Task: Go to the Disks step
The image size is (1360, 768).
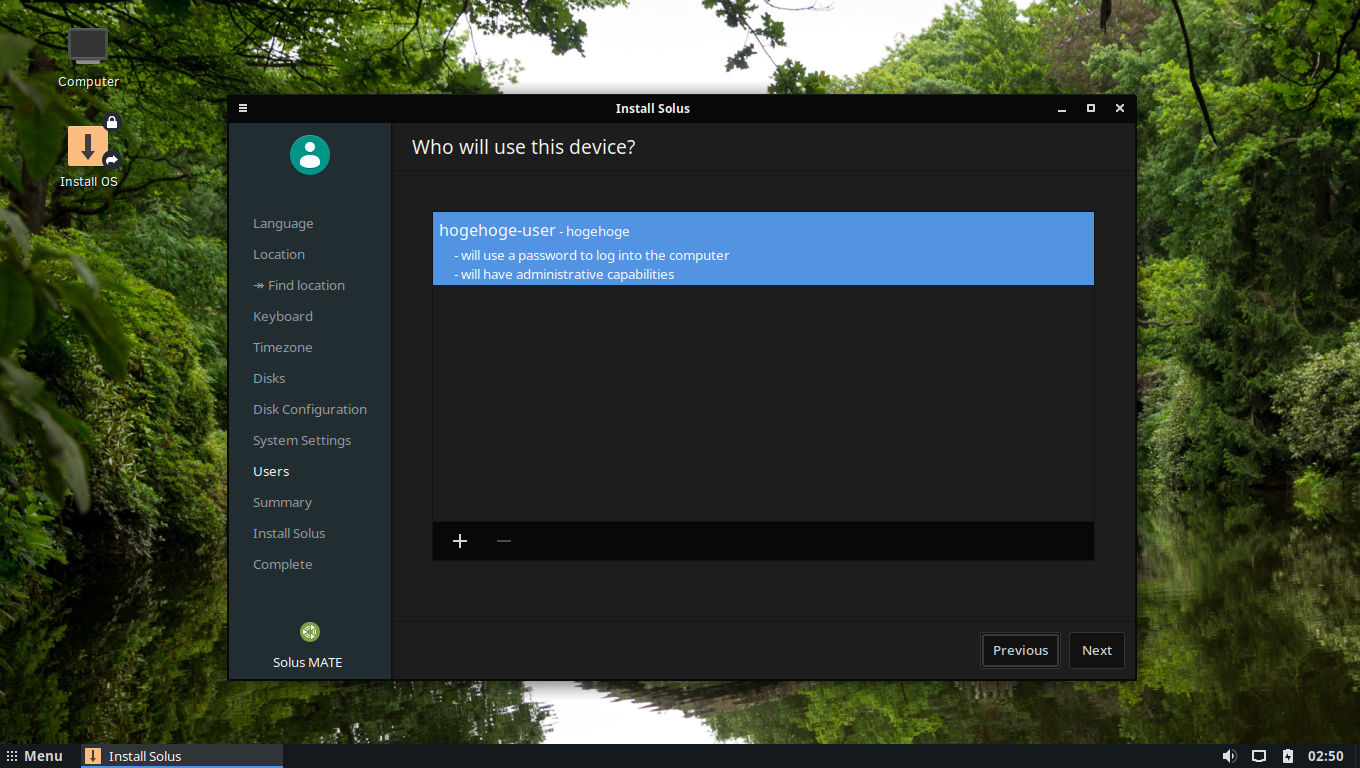Action: click(x=269, y=379)
